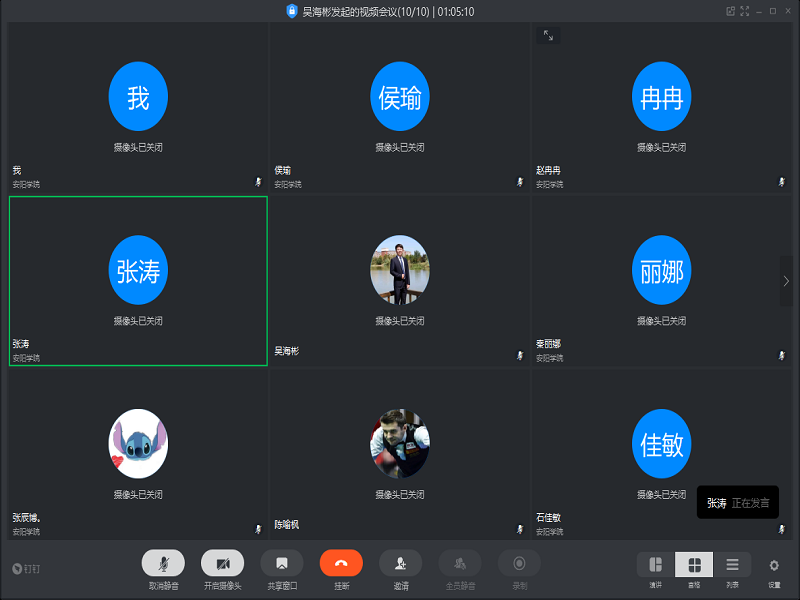The image size is (800, 600).
Task: Invite more participants to the meeting
Action: click(400, 564)
